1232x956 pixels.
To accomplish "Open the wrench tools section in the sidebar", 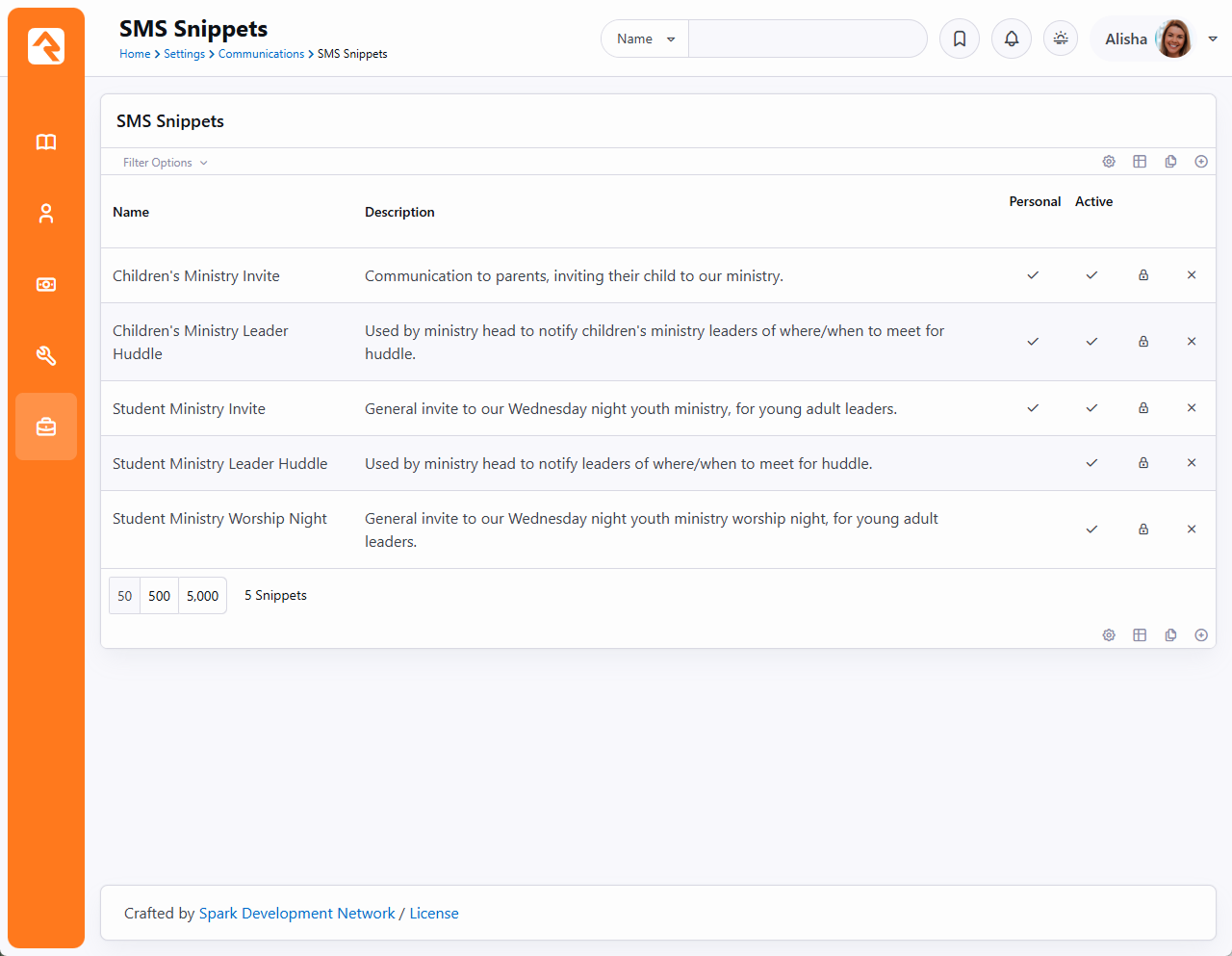I will (46, 356).
